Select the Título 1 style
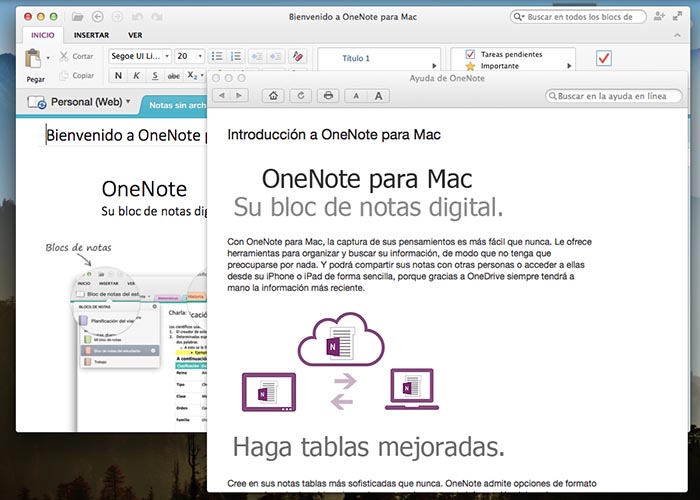 [x=356, y=58]
